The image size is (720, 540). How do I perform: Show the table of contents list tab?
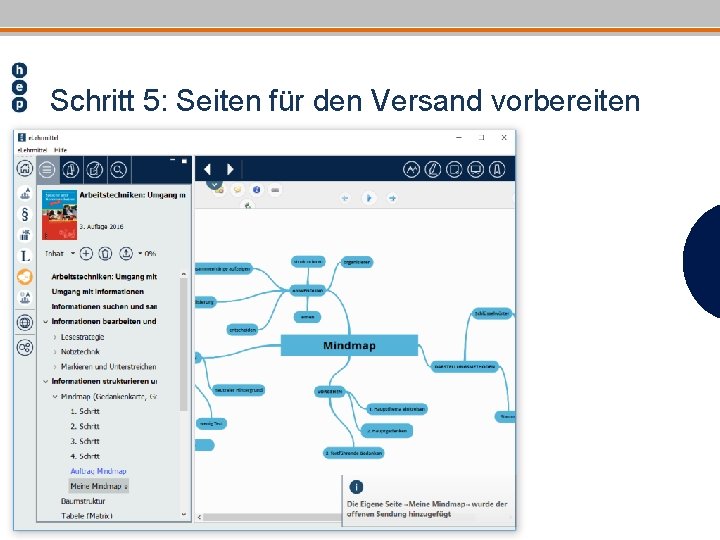(47, 169)
